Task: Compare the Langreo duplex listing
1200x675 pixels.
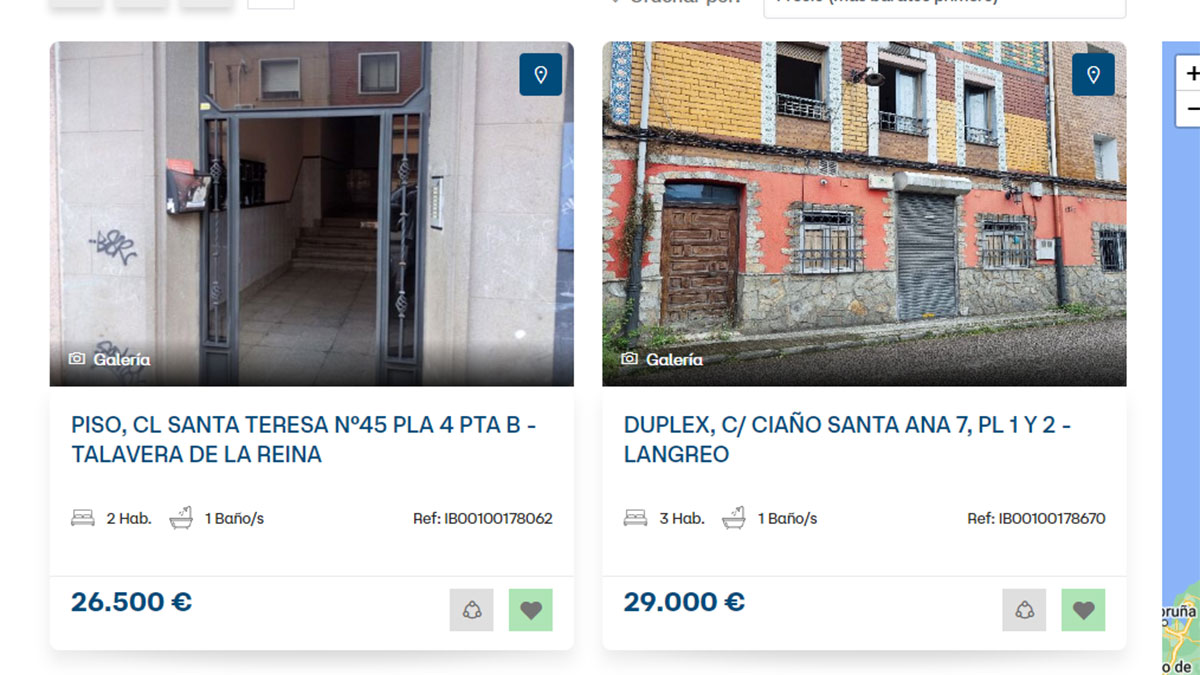Action: point(1024,610)
